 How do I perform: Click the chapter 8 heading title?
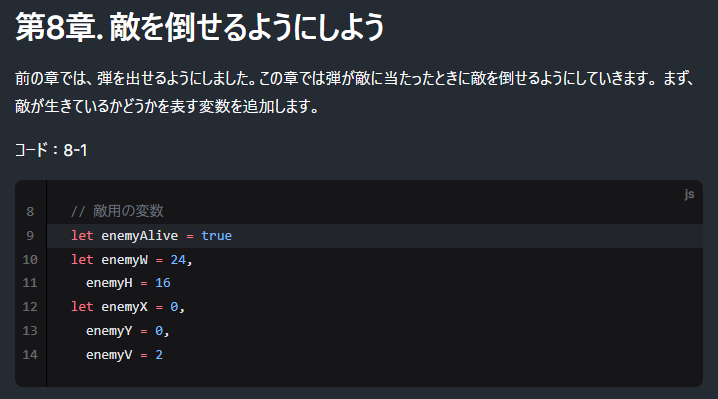coord(200,27)
